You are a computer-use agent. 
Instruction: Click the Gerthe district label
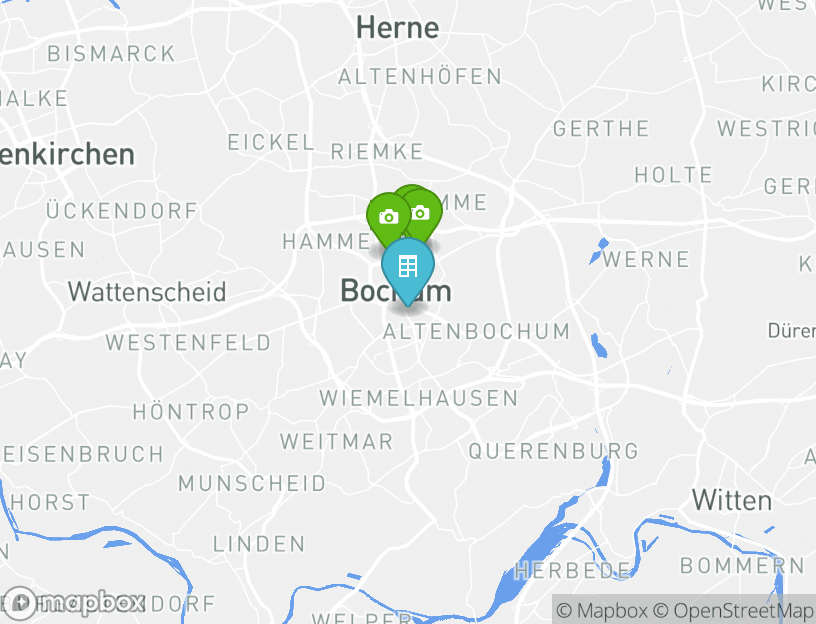coord(601,129)
